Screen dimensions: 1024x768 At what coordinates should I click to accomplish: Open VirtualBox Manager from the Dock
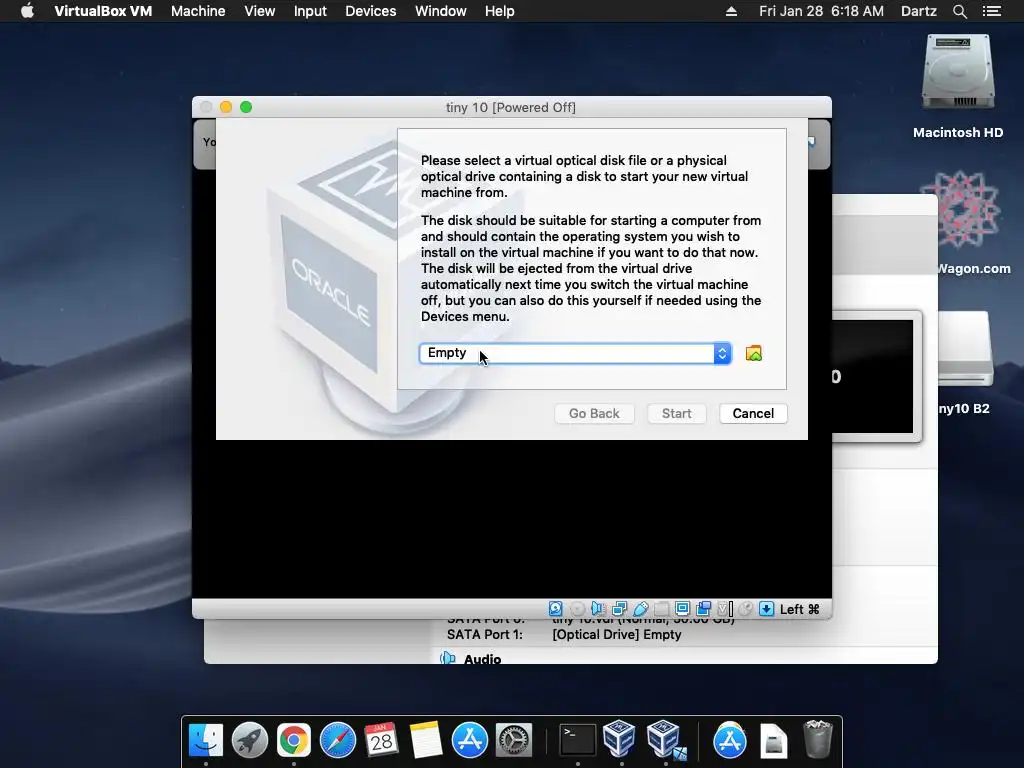[x=619, y=739]
